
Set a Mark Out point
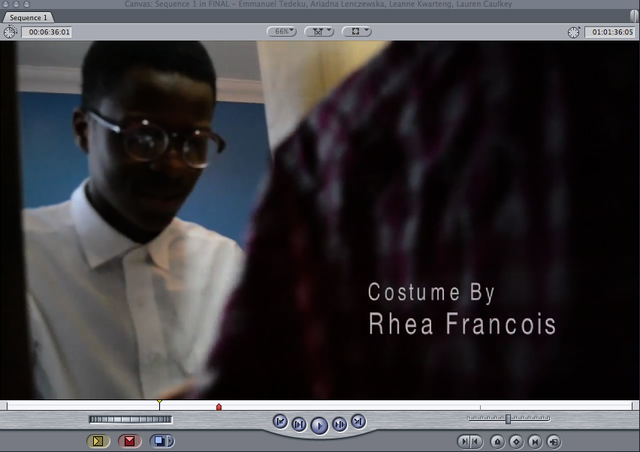[476, 441]
